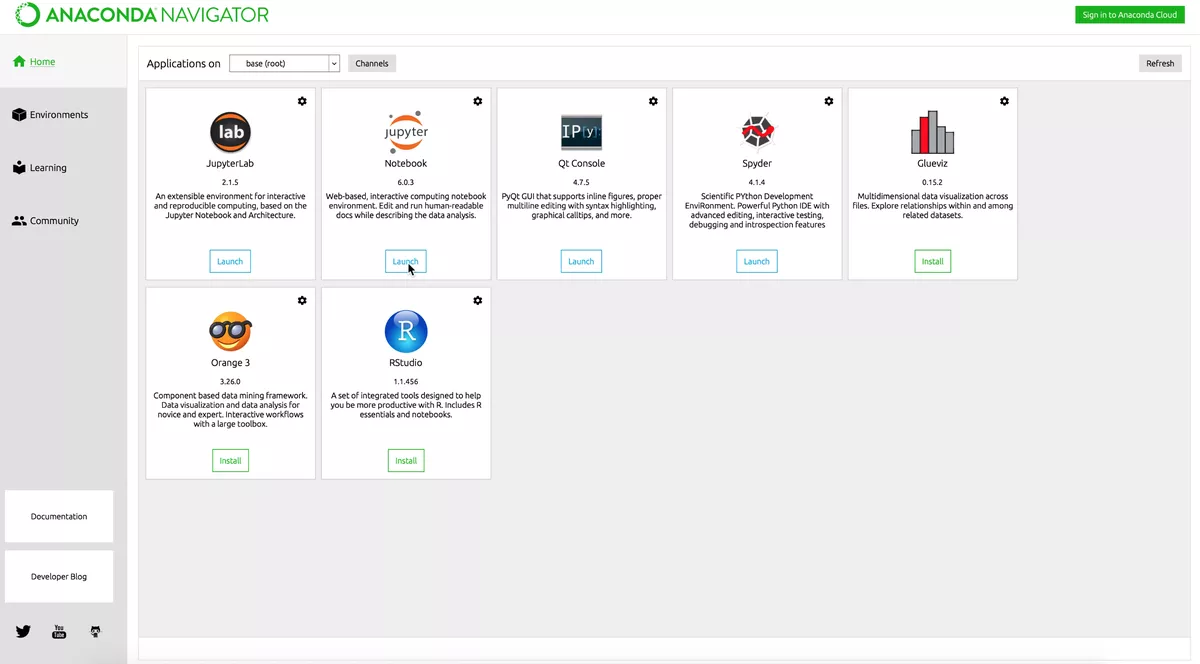
Task: Click the Spyder application logo
Action: pos(757,132)
